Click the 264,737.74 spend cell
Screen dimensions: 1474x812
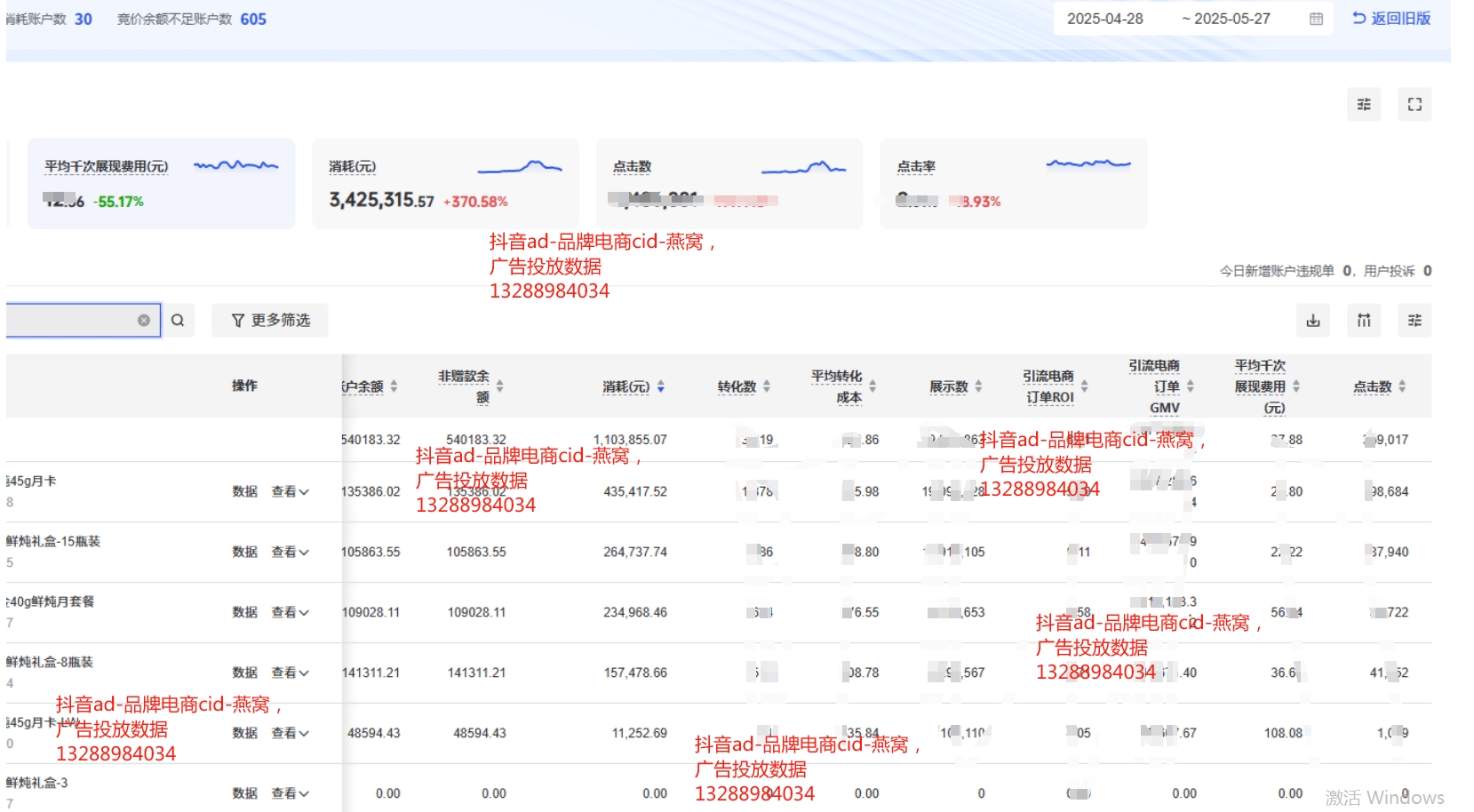click(x=635, y=552)
